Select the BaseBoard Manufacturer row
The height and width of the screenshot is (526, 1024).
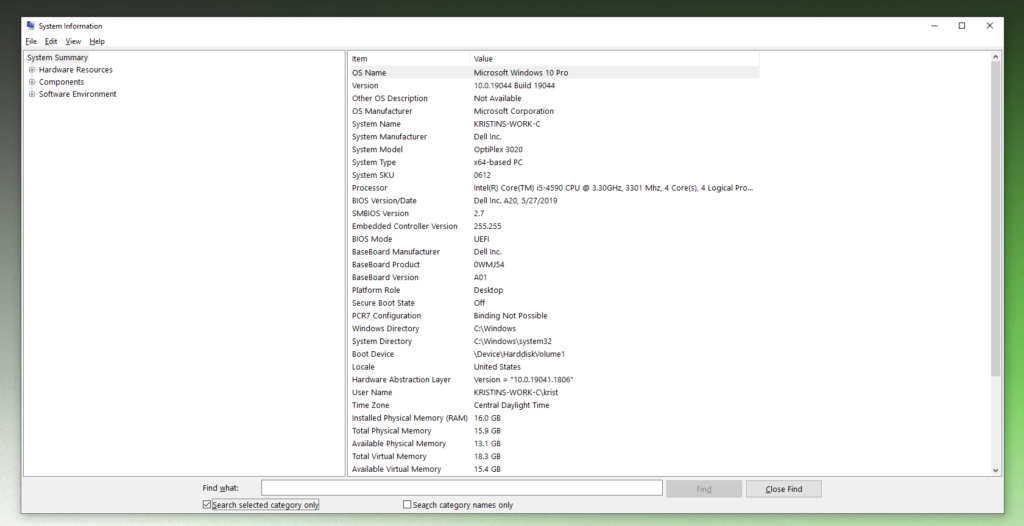tap(554, 252)
